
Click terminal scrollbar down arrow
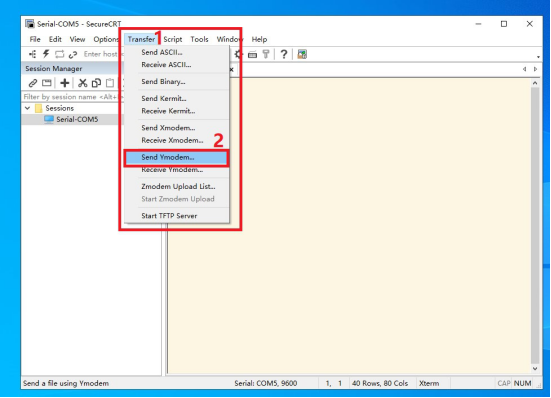(535, 368)
